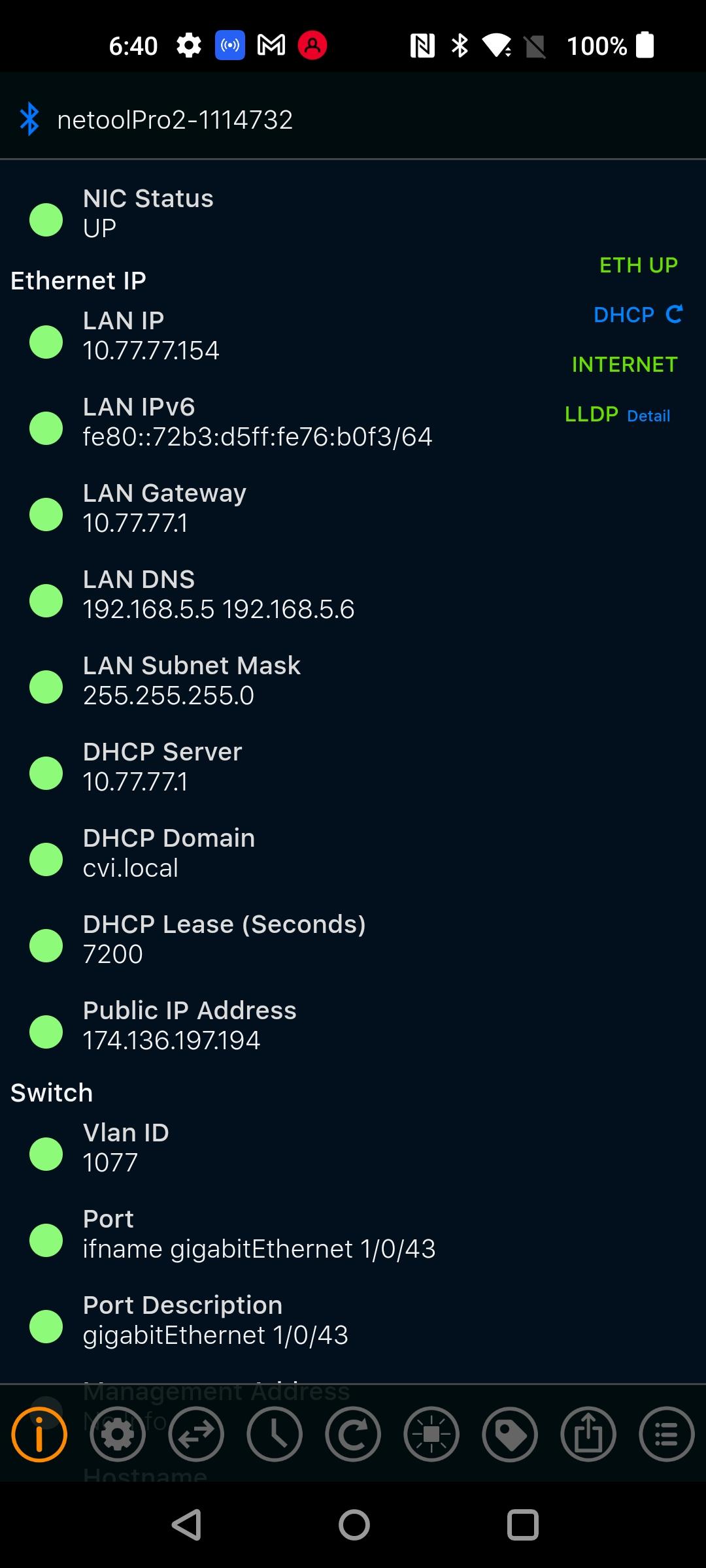Tap the ETH UP status label

[x=638, y=265]
